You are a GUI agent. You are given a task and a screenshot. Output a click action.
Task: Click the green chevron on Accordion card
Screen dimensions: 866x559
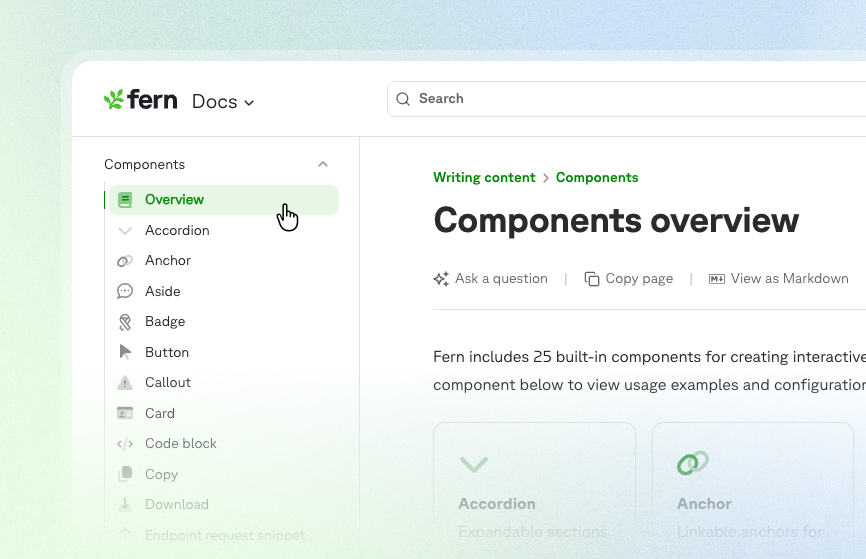click(474, 464)
